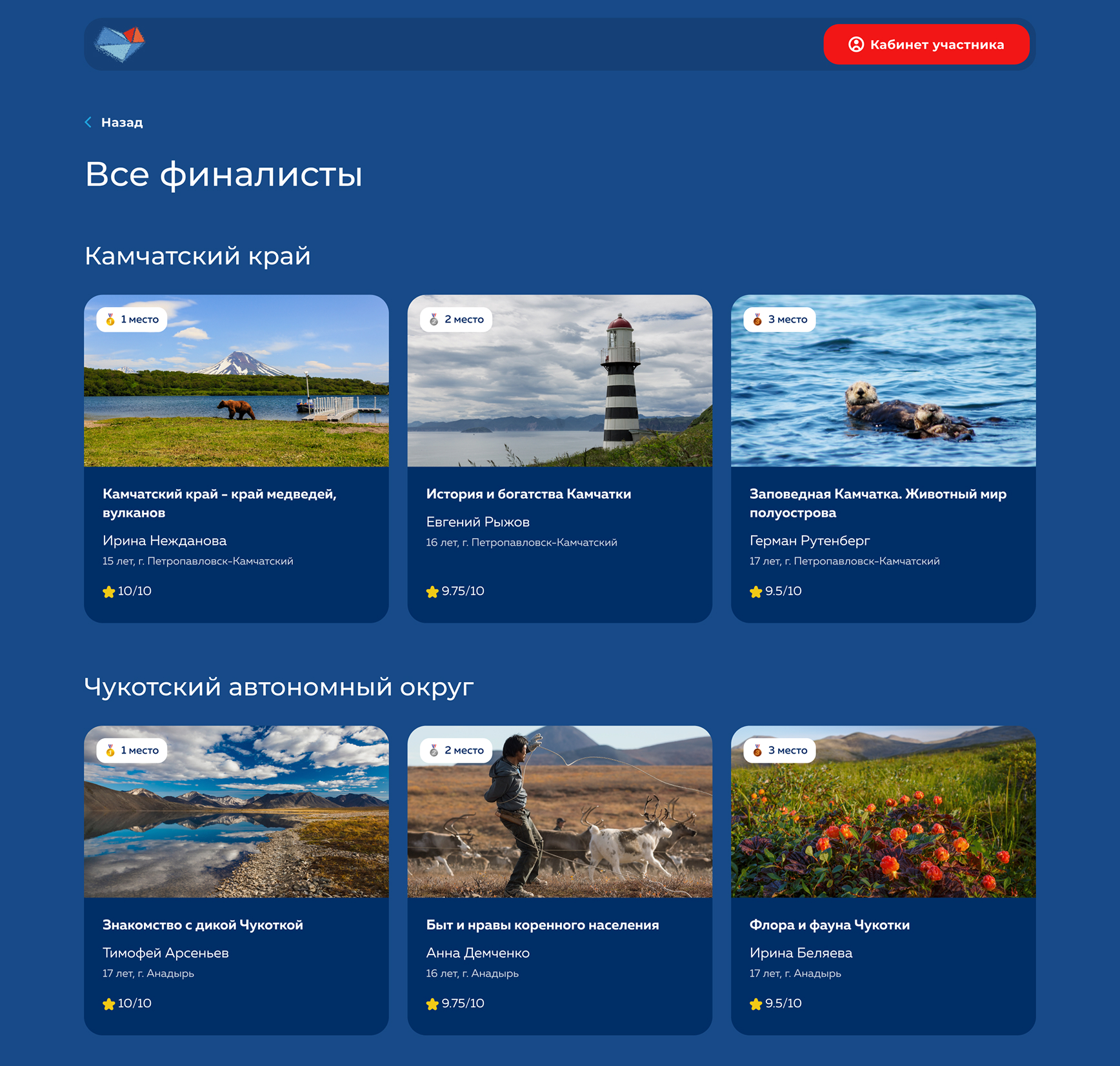
Task: Click star rating icon for Анна Демченко
Action: 432,1004
